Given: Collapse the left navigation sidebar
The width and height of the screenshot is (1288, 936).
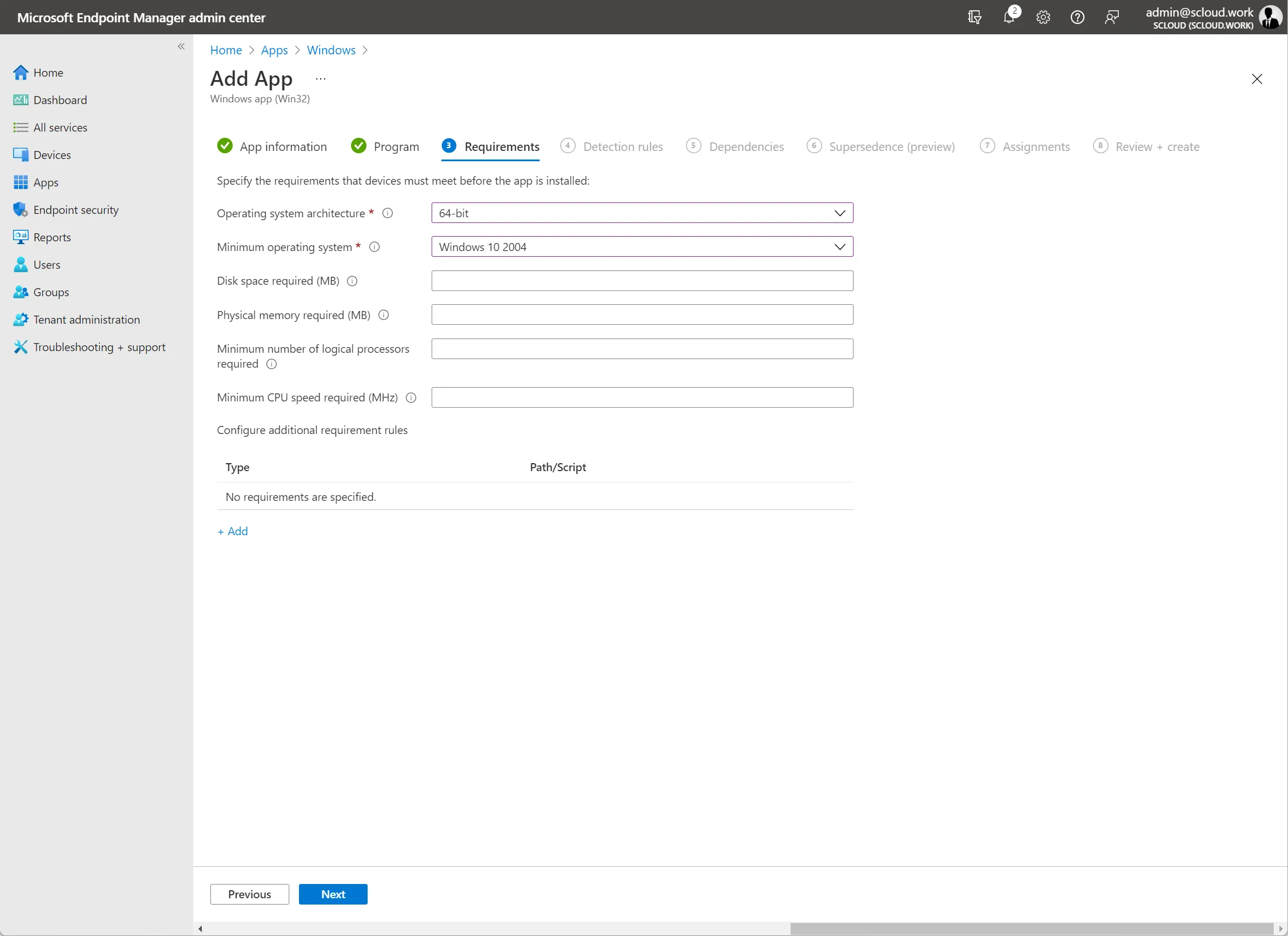Looking at the screenshot, I should 181,46.
